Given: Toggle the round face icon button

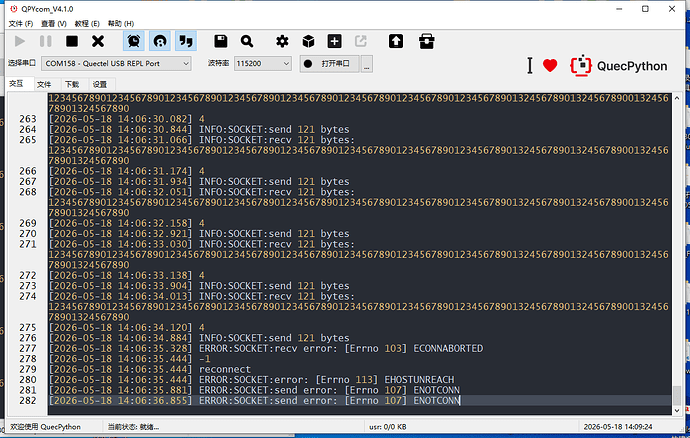Looking at the screenshot, I should (160, 41).
